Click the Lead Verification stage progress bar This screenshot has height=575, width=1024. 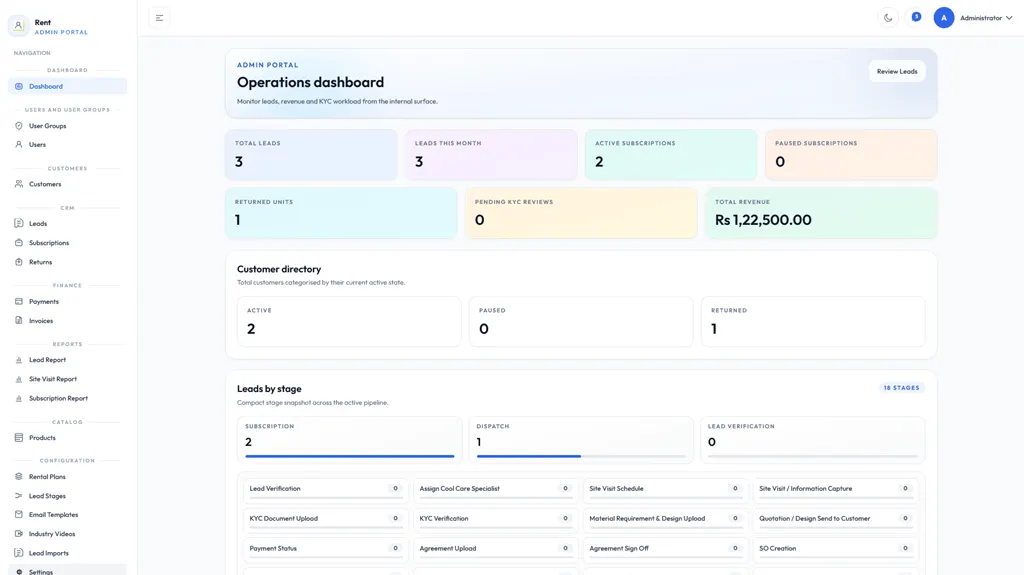(812, 456)
